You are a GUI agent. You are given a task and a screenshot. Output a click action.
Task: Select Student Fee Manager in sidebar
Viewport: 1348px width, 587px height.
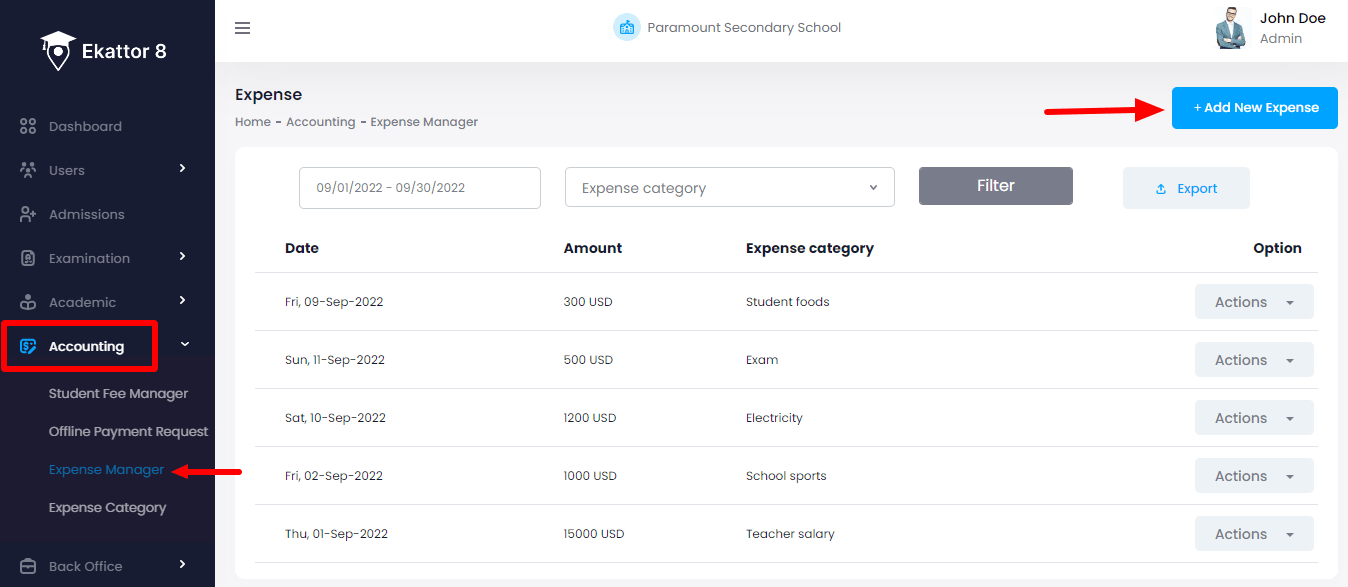tap(118, 393)
